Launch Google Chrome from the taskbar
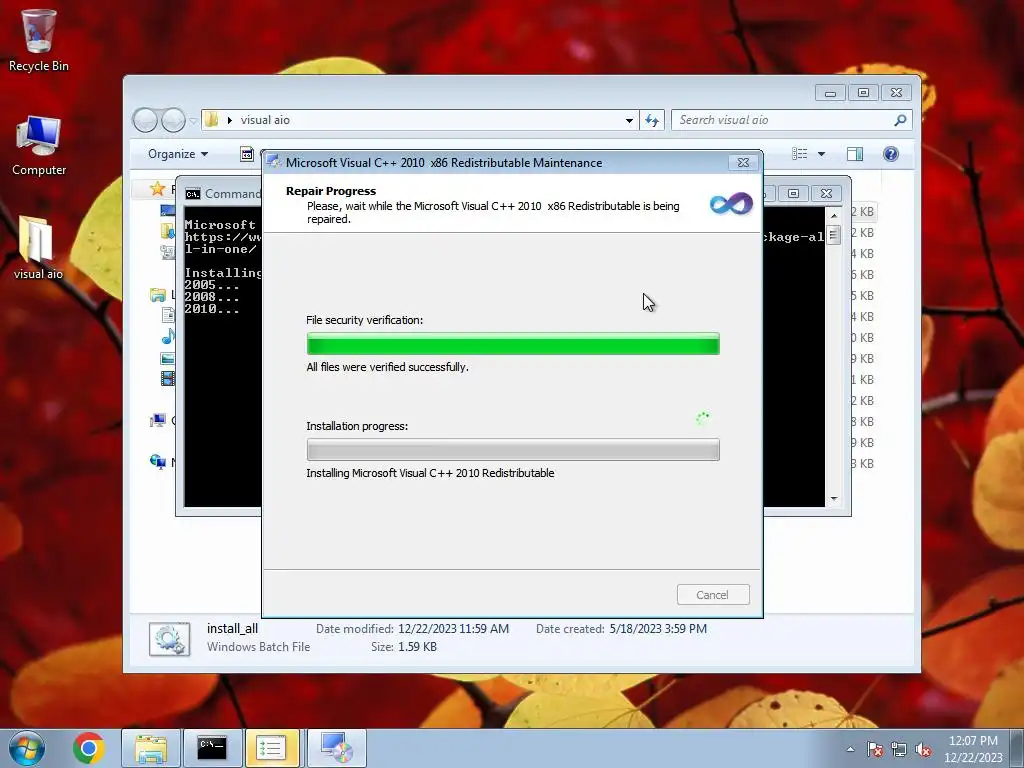The width and height of the screenshot is (1024, 768). pos(89,748)
